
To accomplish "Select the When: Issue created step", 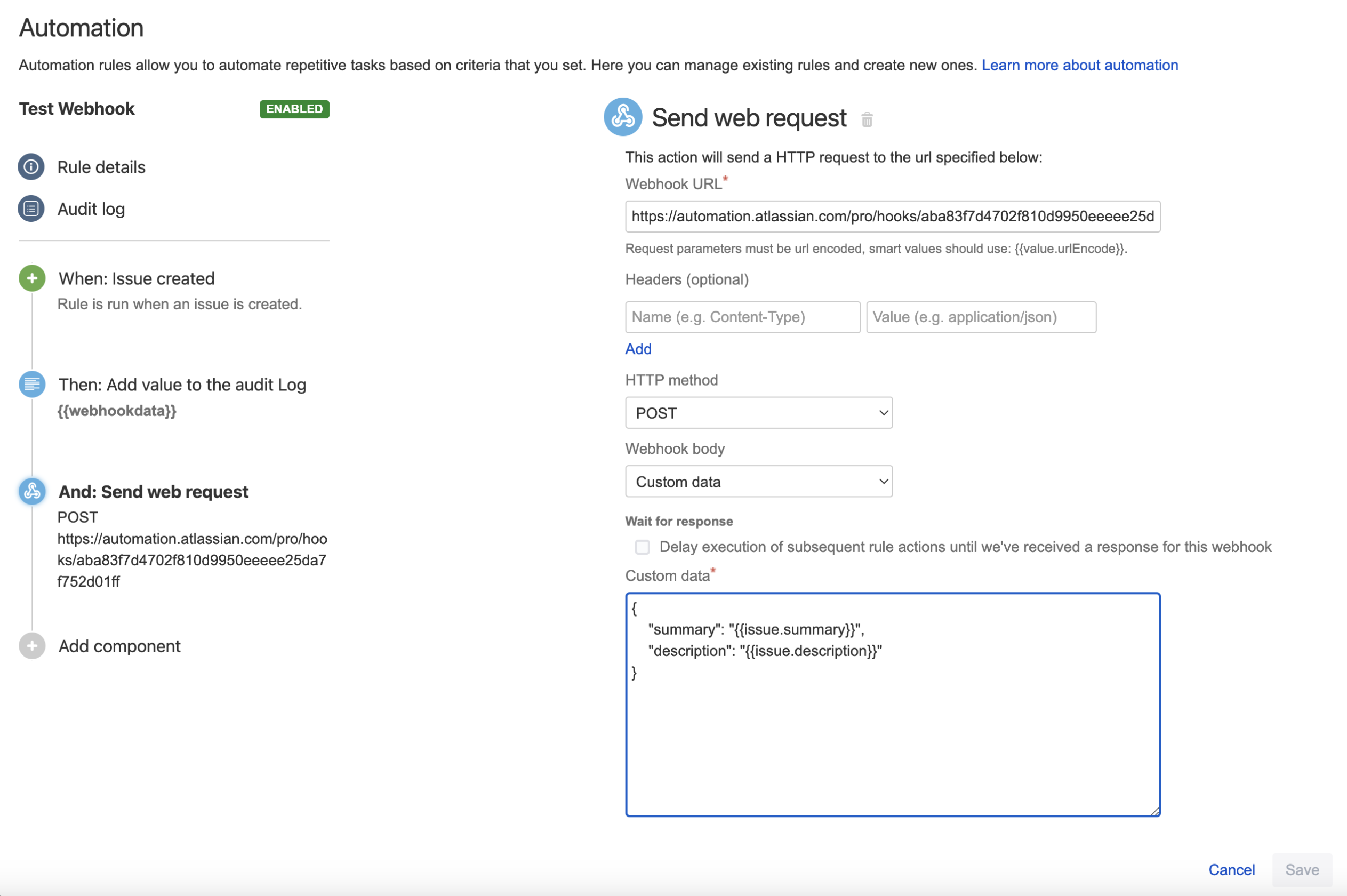I will 137,278.
